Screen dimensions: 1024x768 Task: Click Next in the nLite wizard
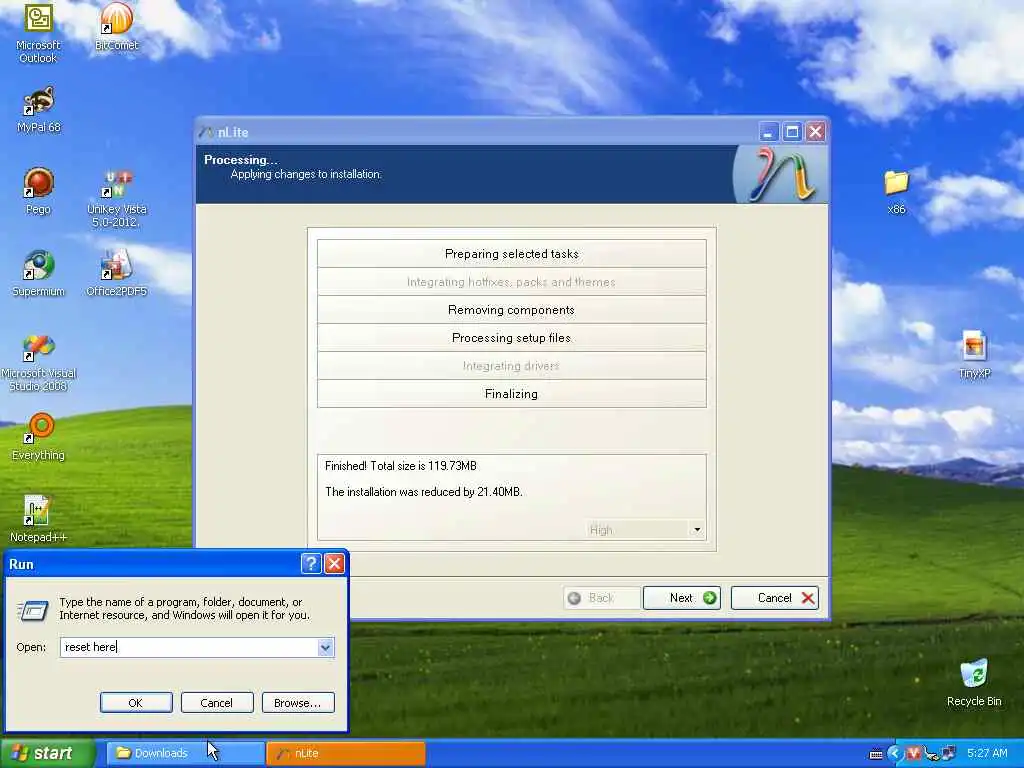click(682, 598)
